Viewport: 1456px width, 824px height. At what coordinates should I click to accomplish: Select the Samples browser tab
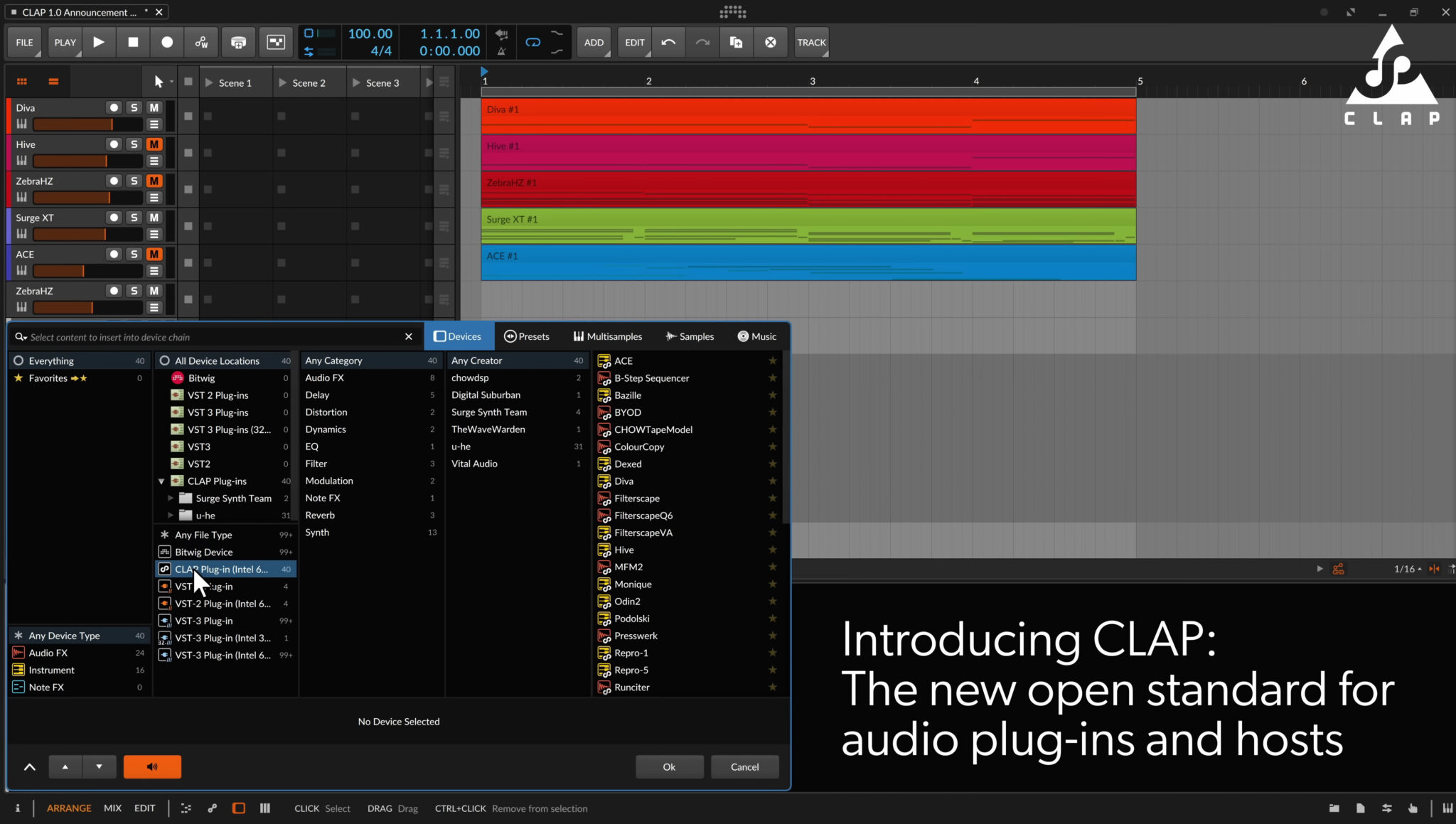tap(688, 336)
